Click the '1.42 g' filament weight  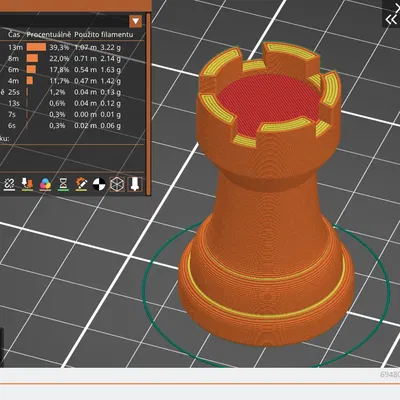[x=111, y=81]
